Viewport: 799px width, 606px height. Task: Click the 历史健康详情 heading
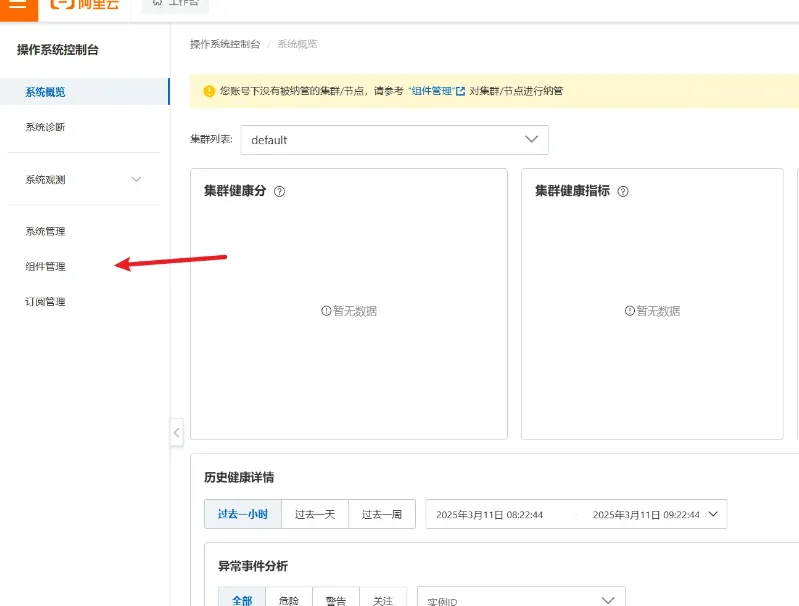pos(239,477)
